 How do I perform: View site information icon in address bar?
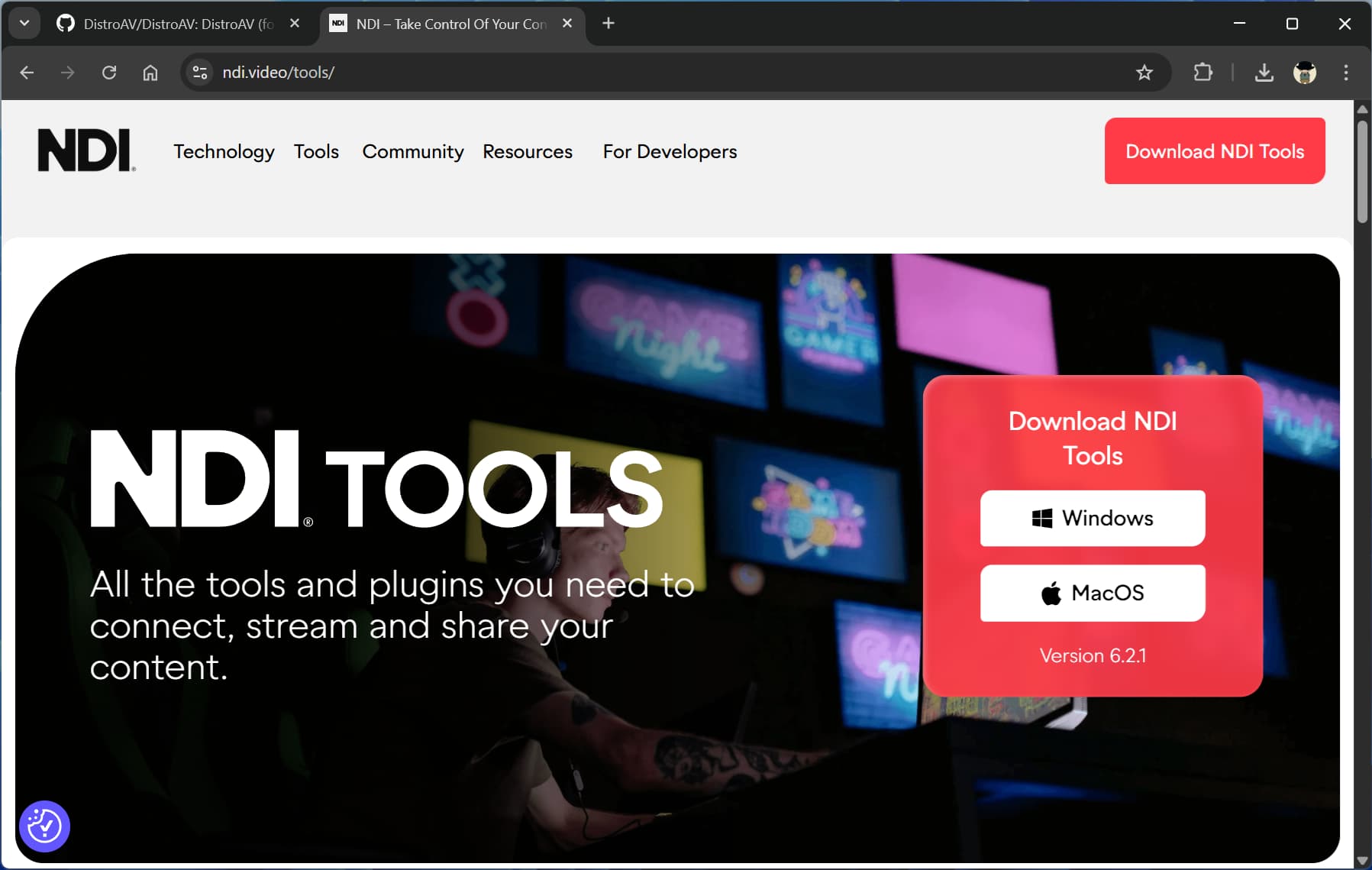(x=200, y=73)
